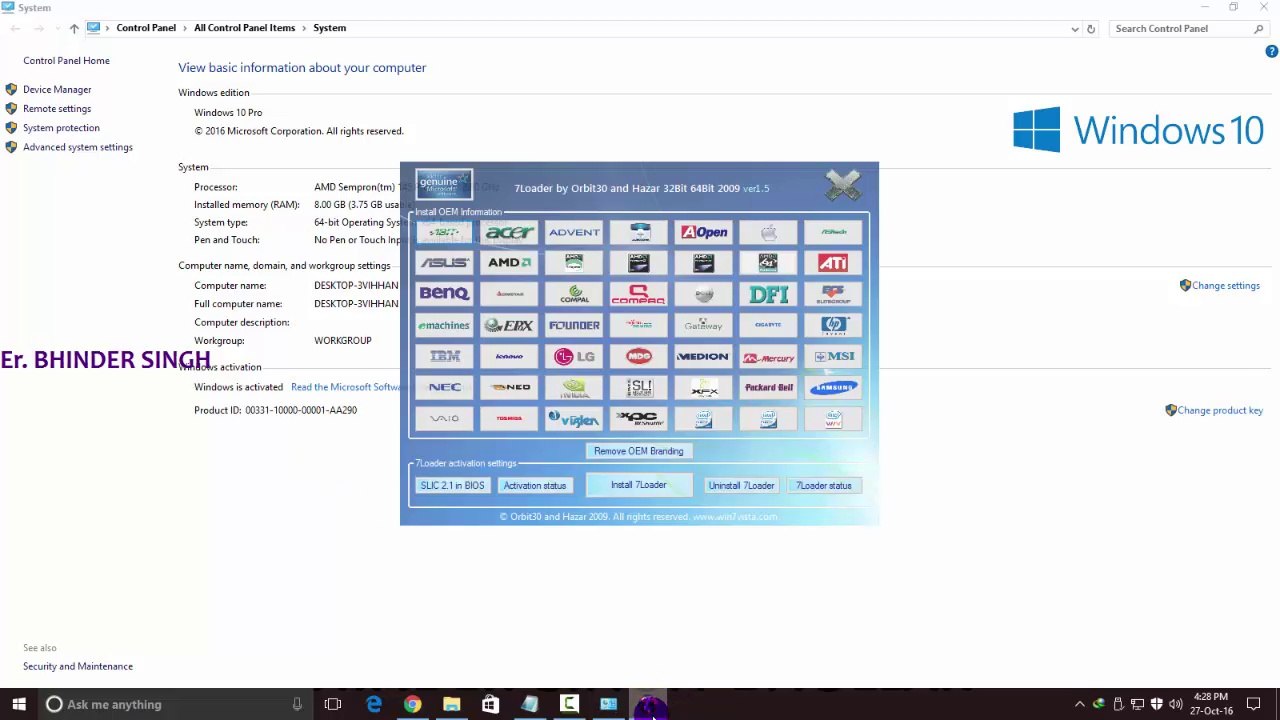This screenshot has width=1280, height=720.
Task: Check SLIC 2.1 in BIOS
Action: (x=452, y=486)
